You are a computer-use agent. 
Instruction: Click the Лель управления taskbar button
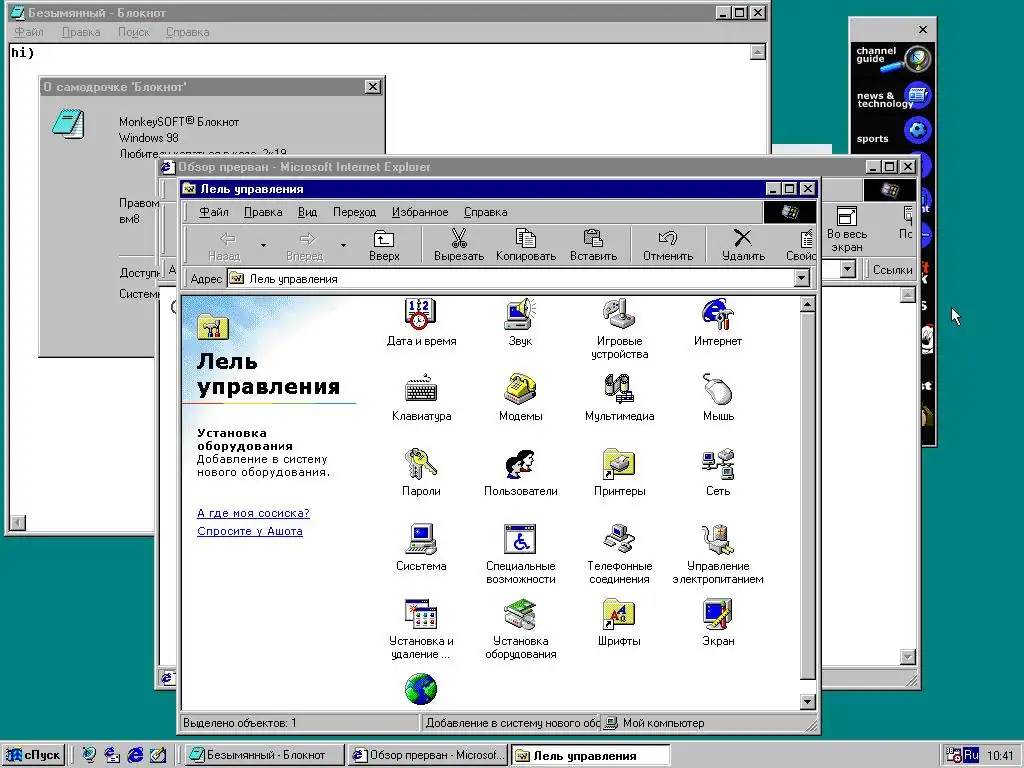pos(590,756)
